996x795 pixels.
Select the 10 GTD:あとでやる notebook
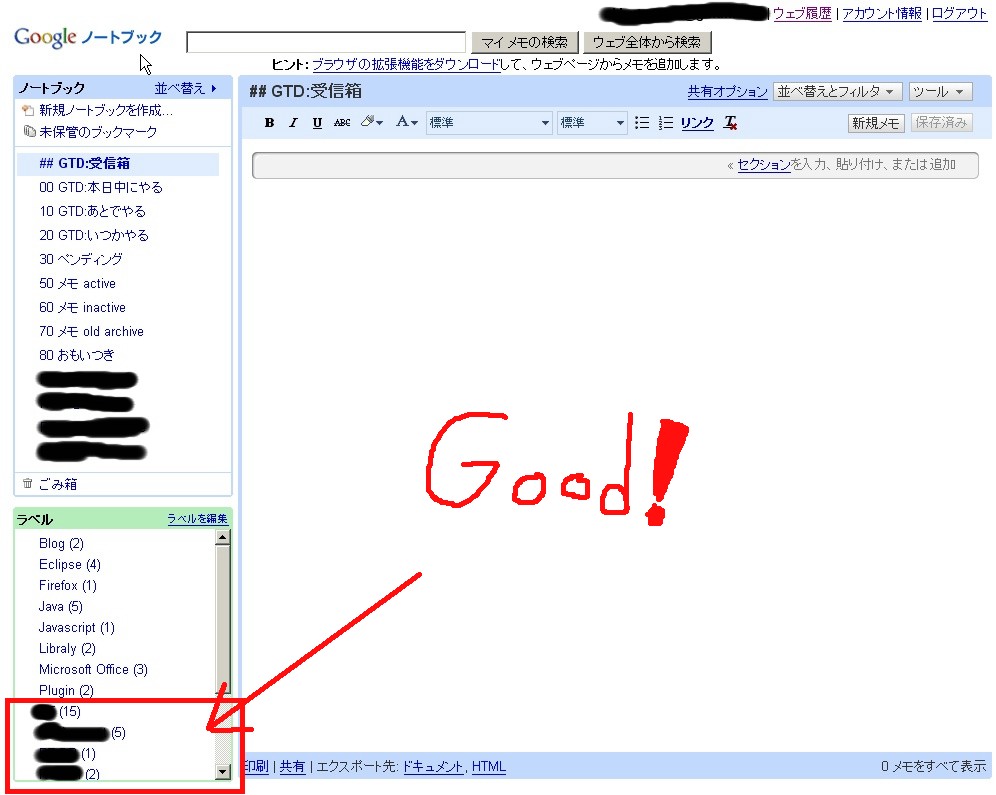pos(93,211)
